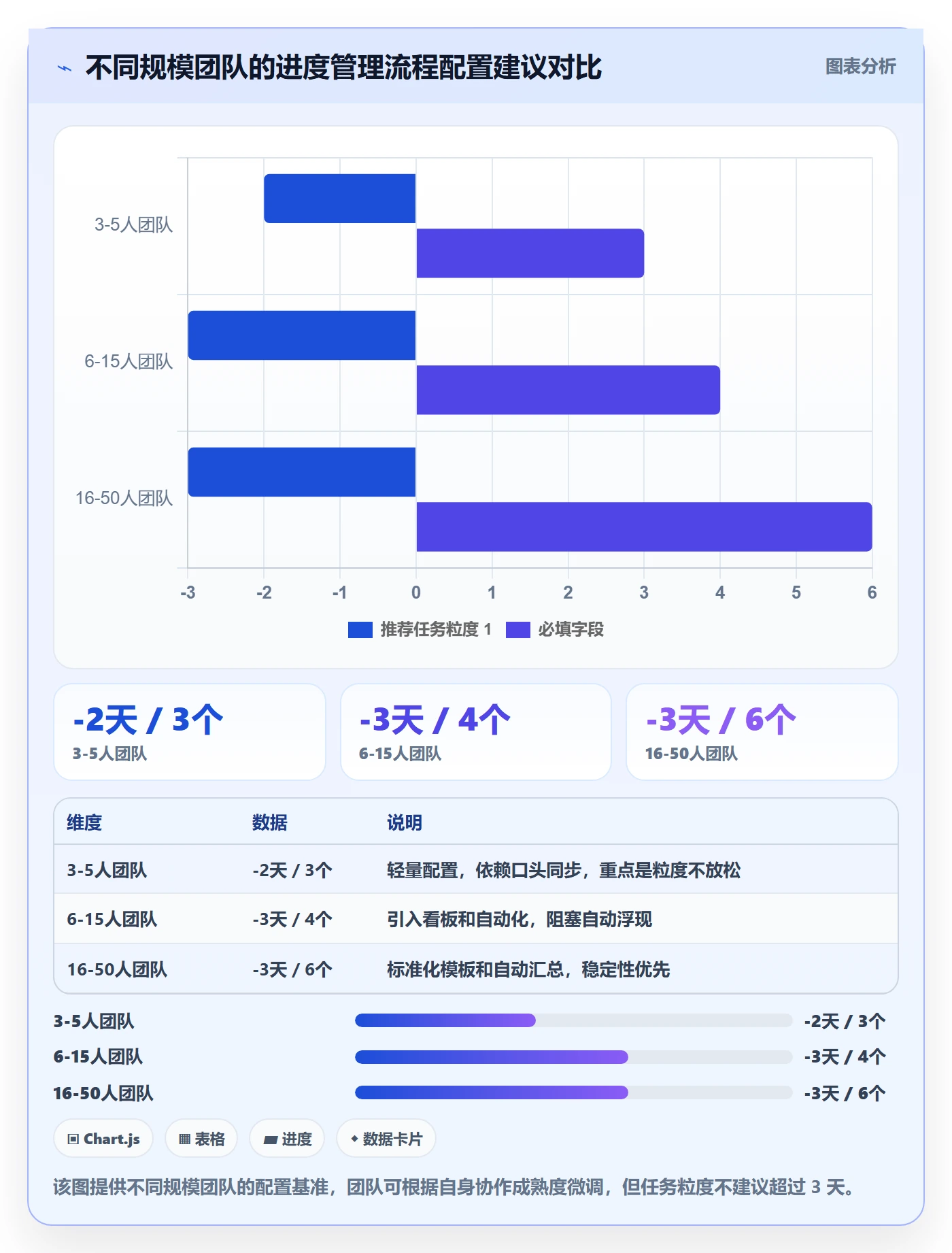
Task: Click the 引入看板和自动化 description cell
Action: (x=520, y=919)
